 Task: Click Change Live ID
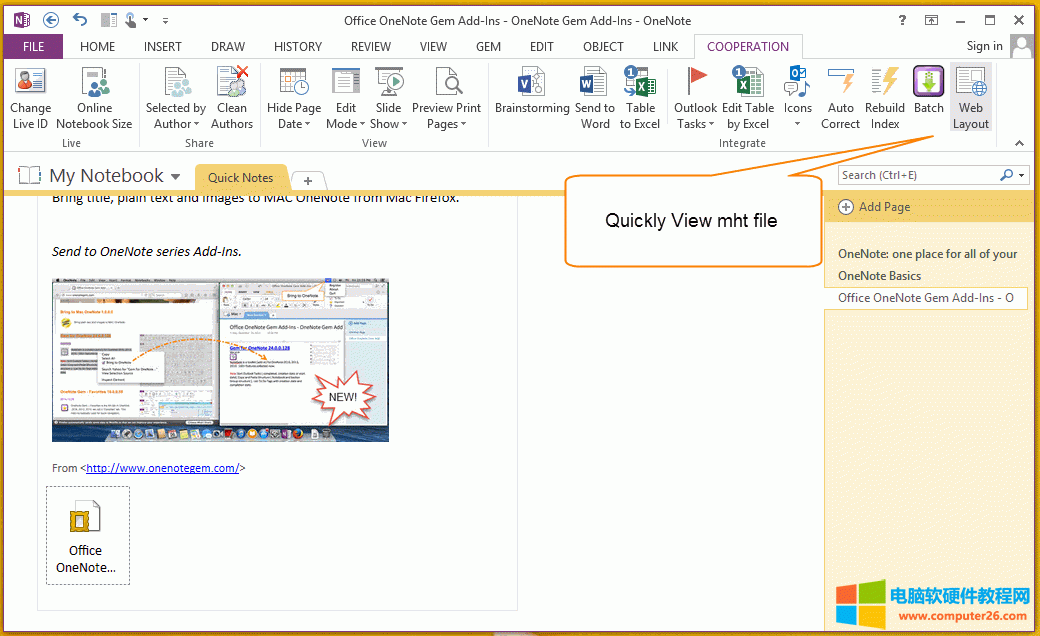30,97
